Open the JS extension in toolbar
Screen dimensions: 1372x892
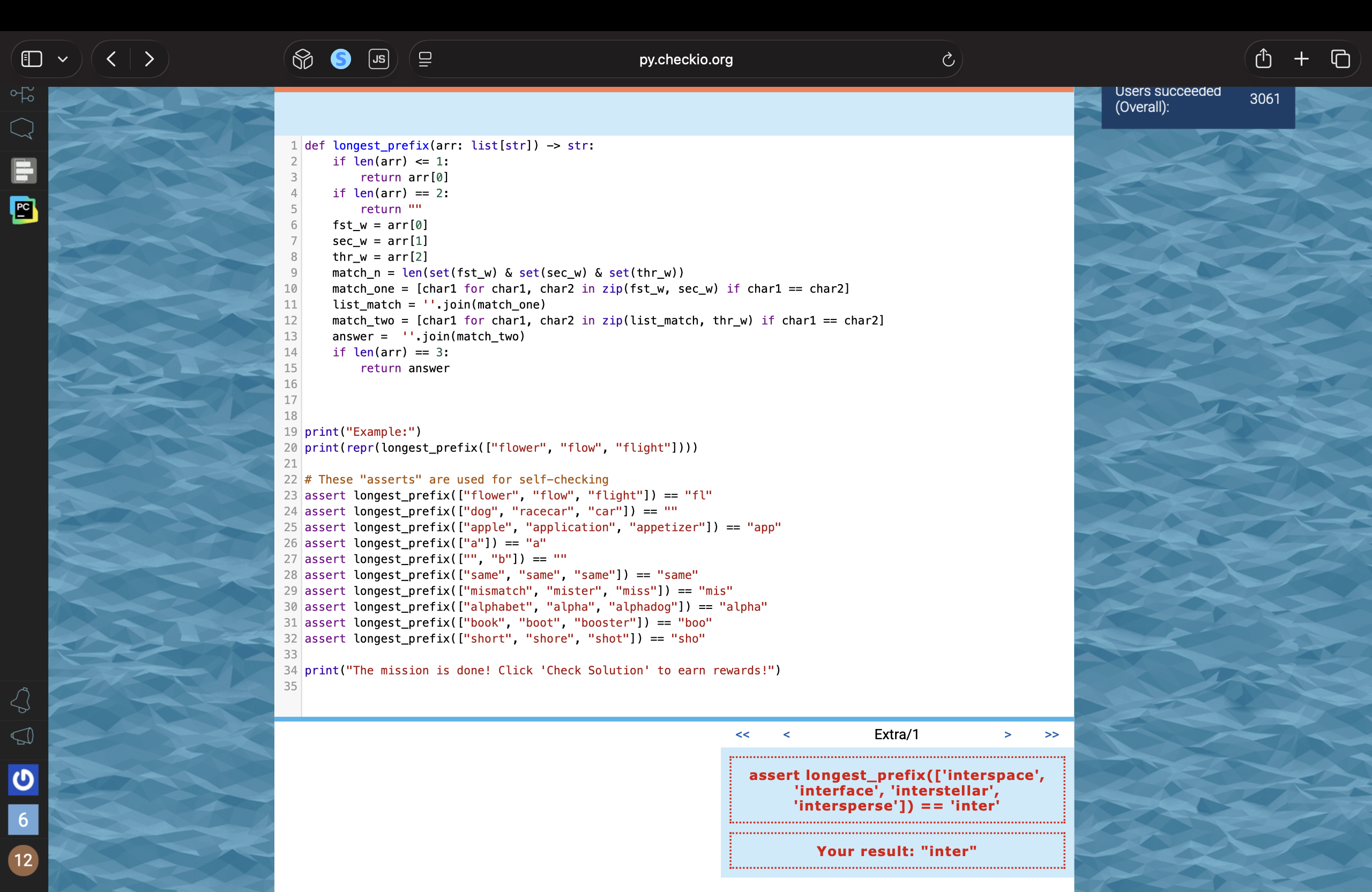[x=379, y=59]
